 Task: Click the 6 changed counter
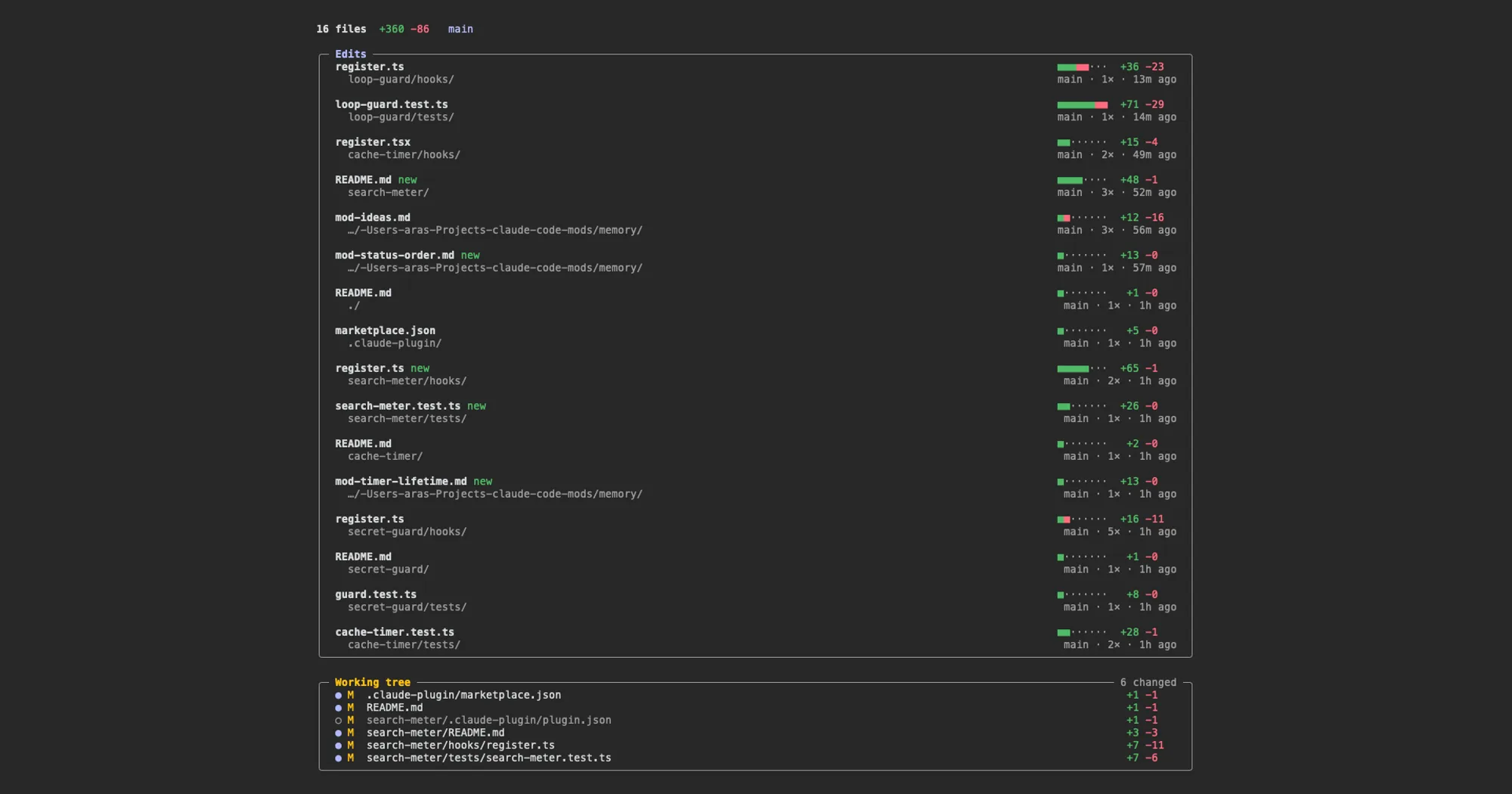tap(1148, 682)
